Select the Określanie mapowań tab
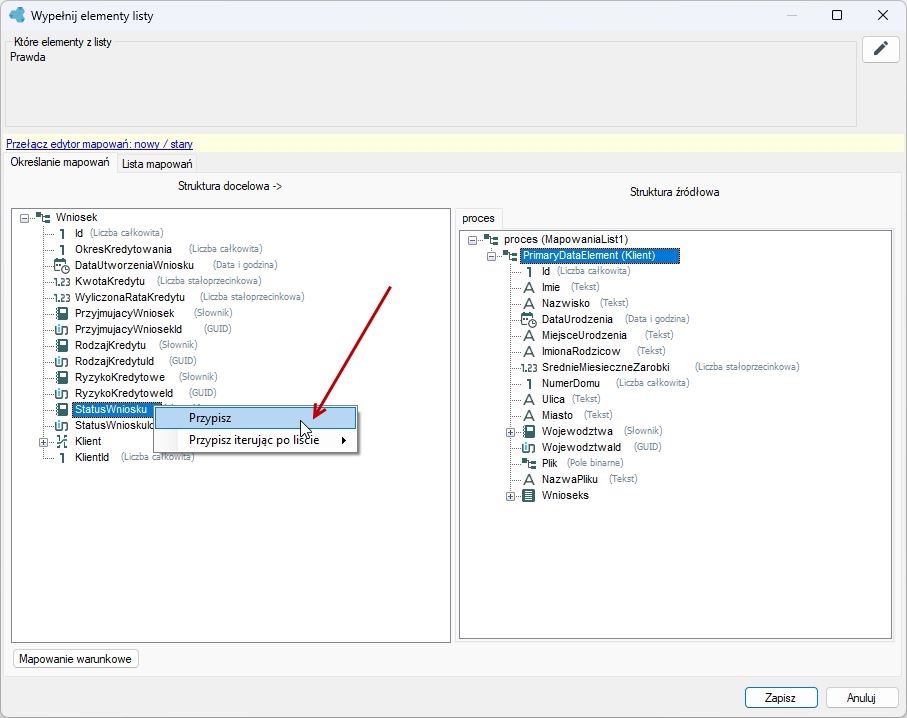Image resolution: width=907 pixels, height=718 pixels. tap(60, 162)
